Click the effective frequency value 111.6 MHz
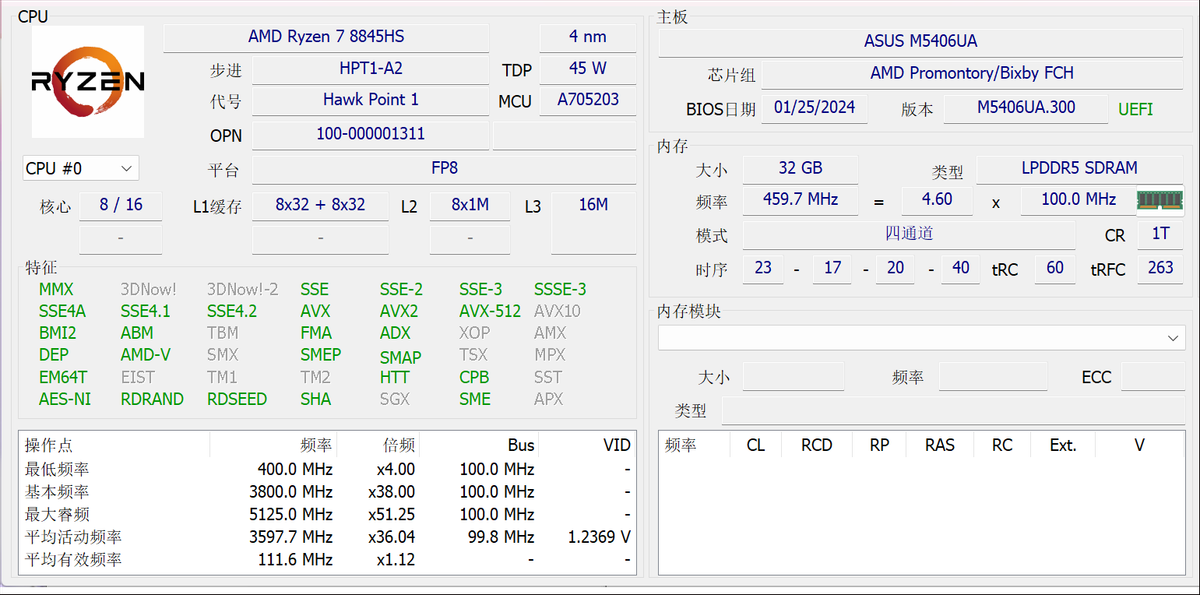This screenshot has height=595, width=1200. point(295,560)
